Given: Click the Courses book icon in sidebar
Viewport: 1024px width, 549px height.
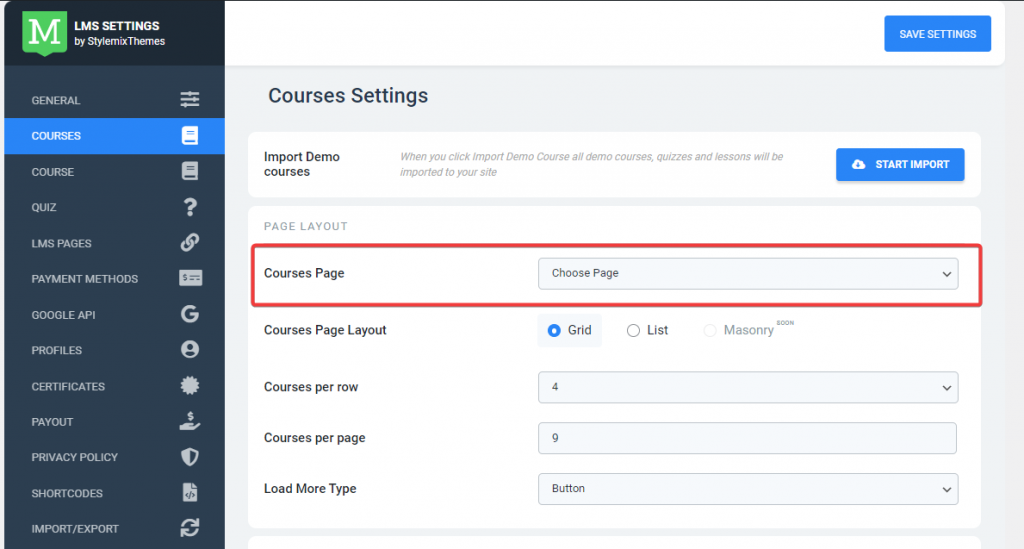Looking at the screenshot, I should click(190, 135).
